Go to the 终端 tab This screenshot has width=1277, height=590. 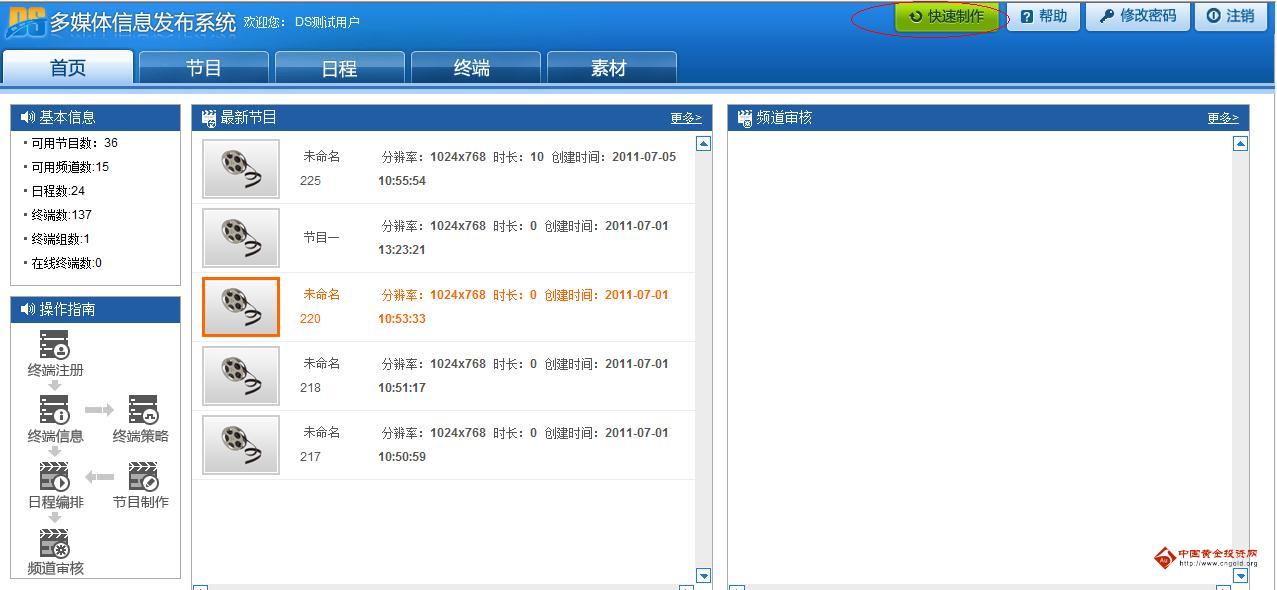[472, 68]
